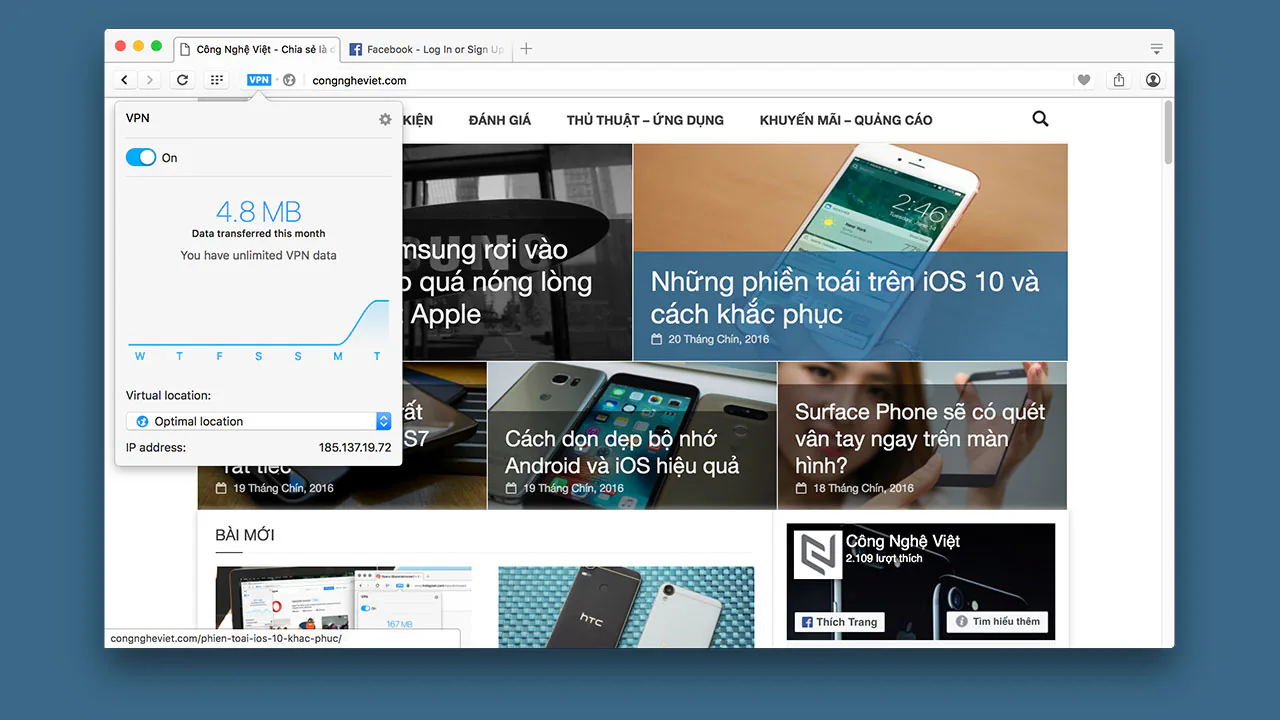
Task: Open Android and iOS memory cleanup article
Action: [622, 452]
